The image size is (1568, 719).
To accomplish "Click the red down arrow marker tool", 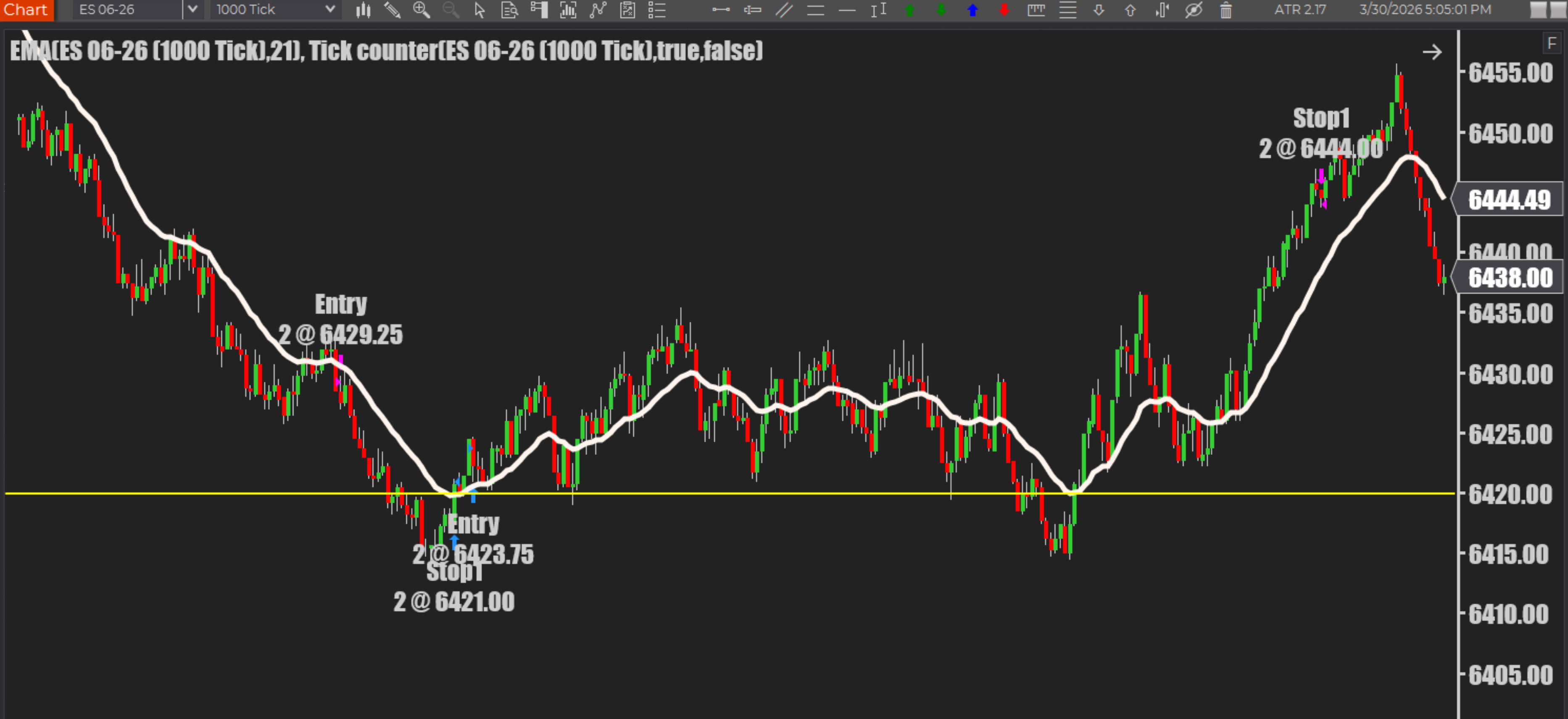I will pyautogui.click(x=1004, y=10).
